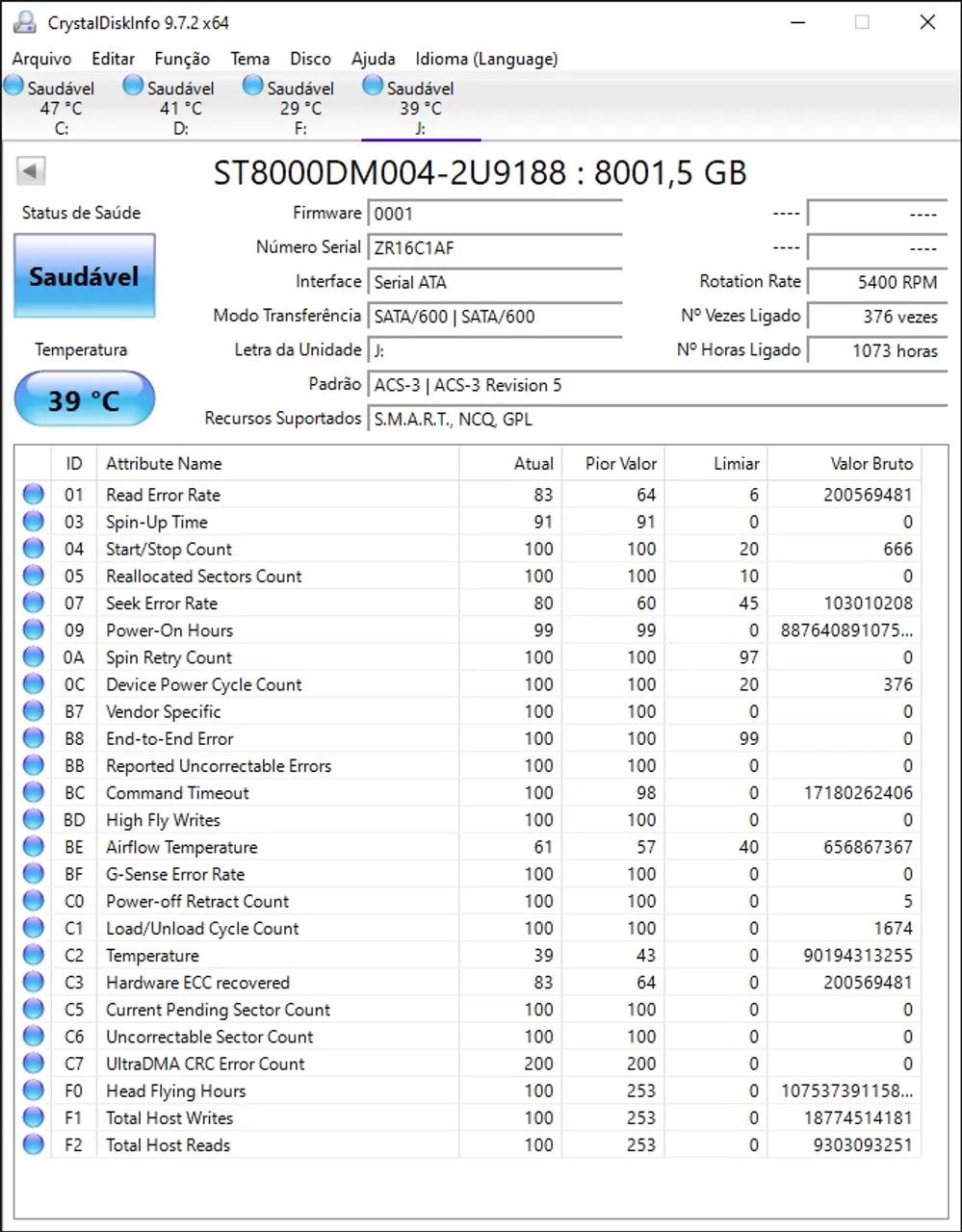This screenshot has width=962, height=1232.
Task: Select drive J: tab at 39 °C
Action: 421,107
